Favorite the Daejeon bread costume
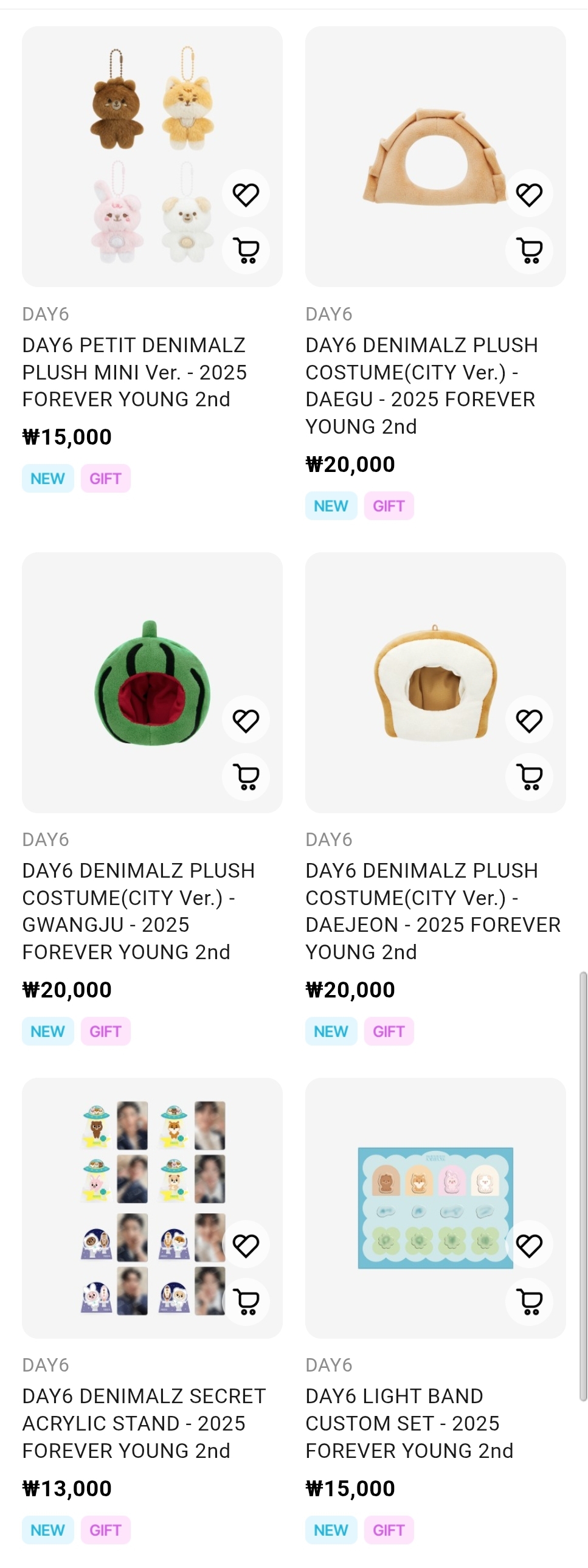588x1568 pixels. [x=529, y=720]
